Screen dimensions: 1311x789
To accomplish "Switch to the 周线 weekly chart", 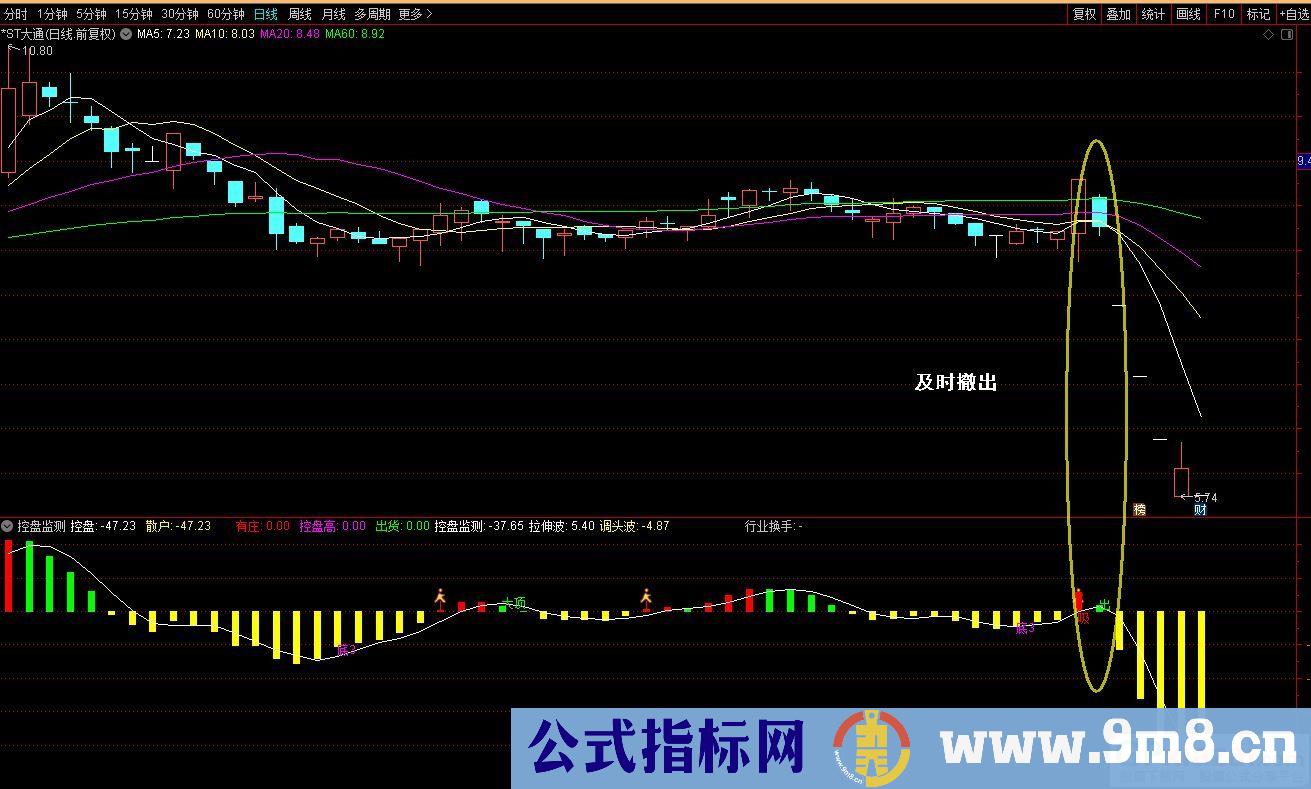I will tap(300, 14).
